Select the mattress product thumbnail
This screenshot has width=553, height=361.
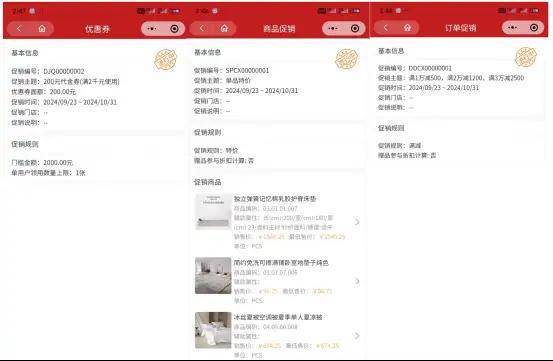[213, 212]
